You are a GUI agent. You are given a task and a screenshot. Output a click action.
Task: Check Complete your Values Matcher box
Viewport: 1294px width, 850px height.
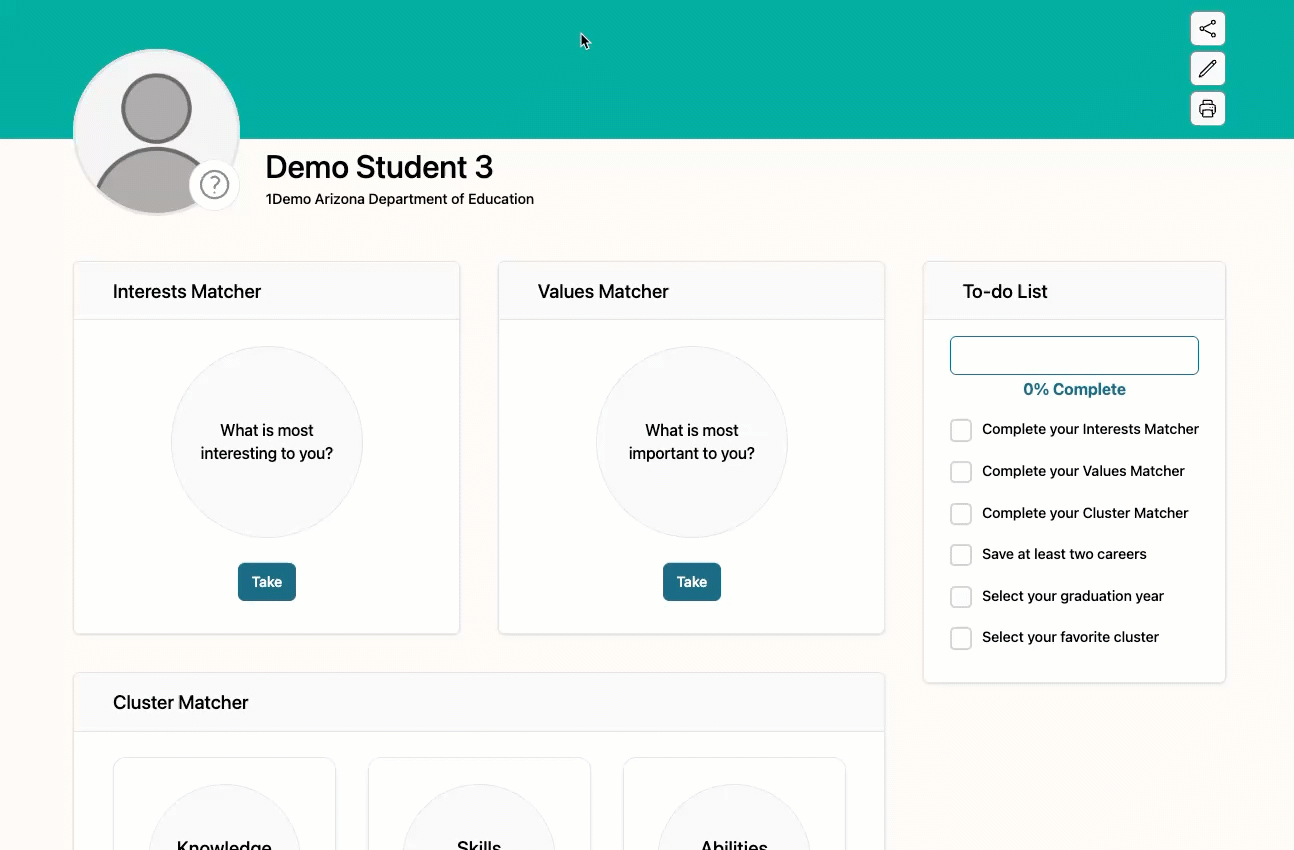click(x=961, y=472)
